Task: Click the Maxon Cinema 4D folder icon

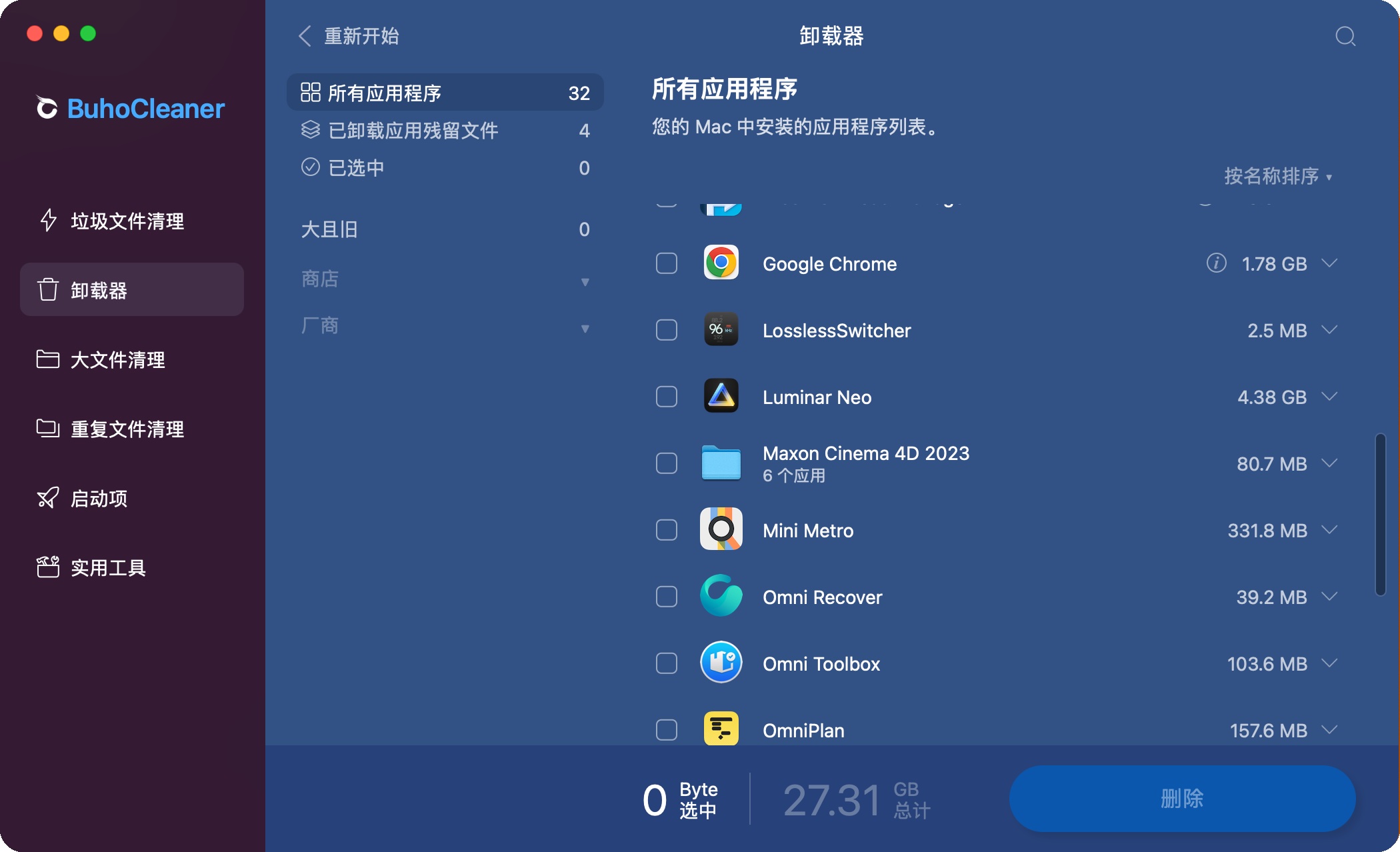Action: 721,463
